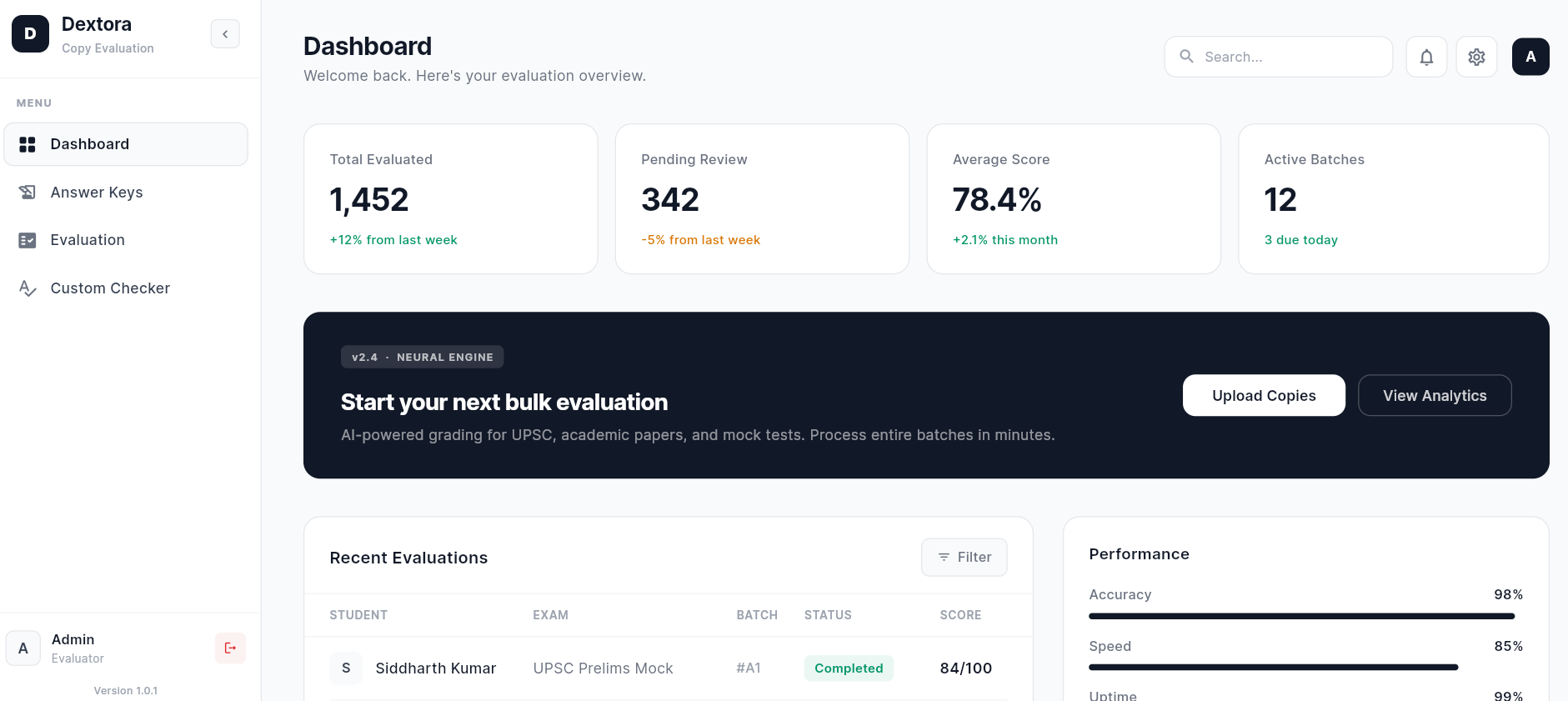1568x701 pixels.
Task: Click the search magnifier icon
Action: click(x=1186, y=57)
